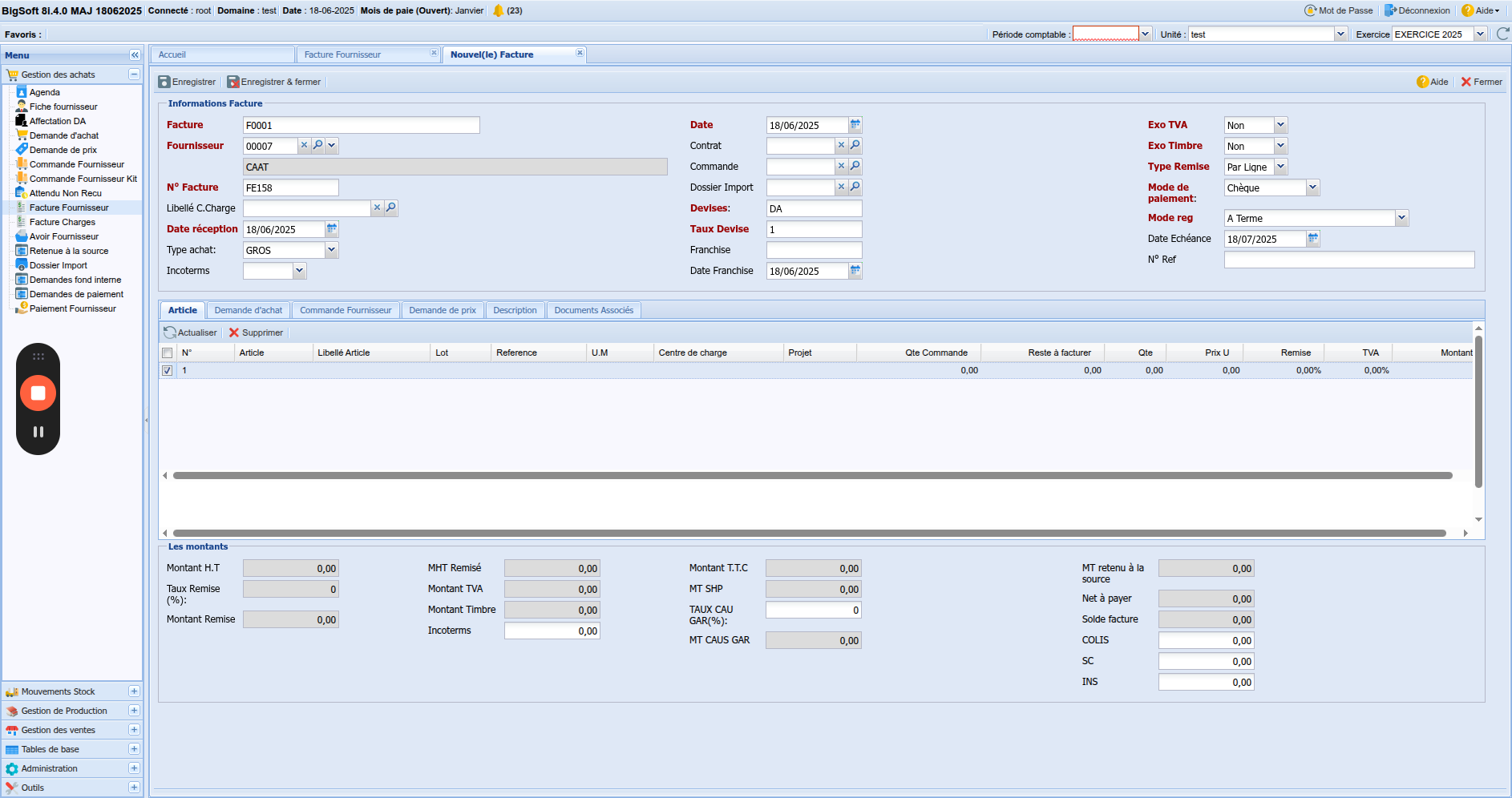Screen dimensions: 1512x798
Task: Clear the Dossier Import field
Action: pos(841,187)
